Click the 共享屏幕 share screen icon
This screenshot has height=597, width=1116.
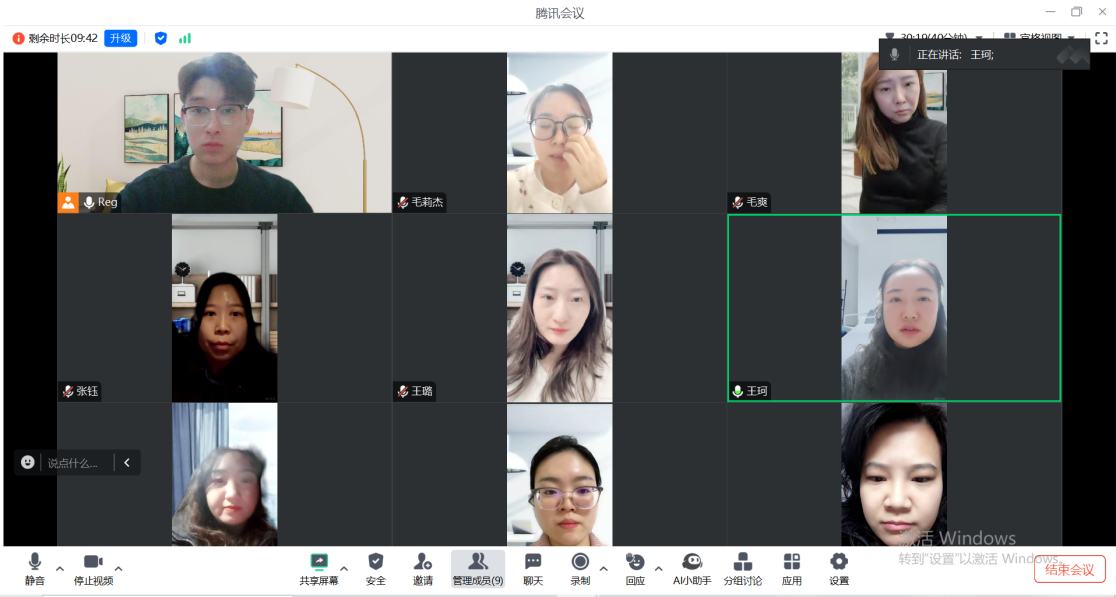319,568
